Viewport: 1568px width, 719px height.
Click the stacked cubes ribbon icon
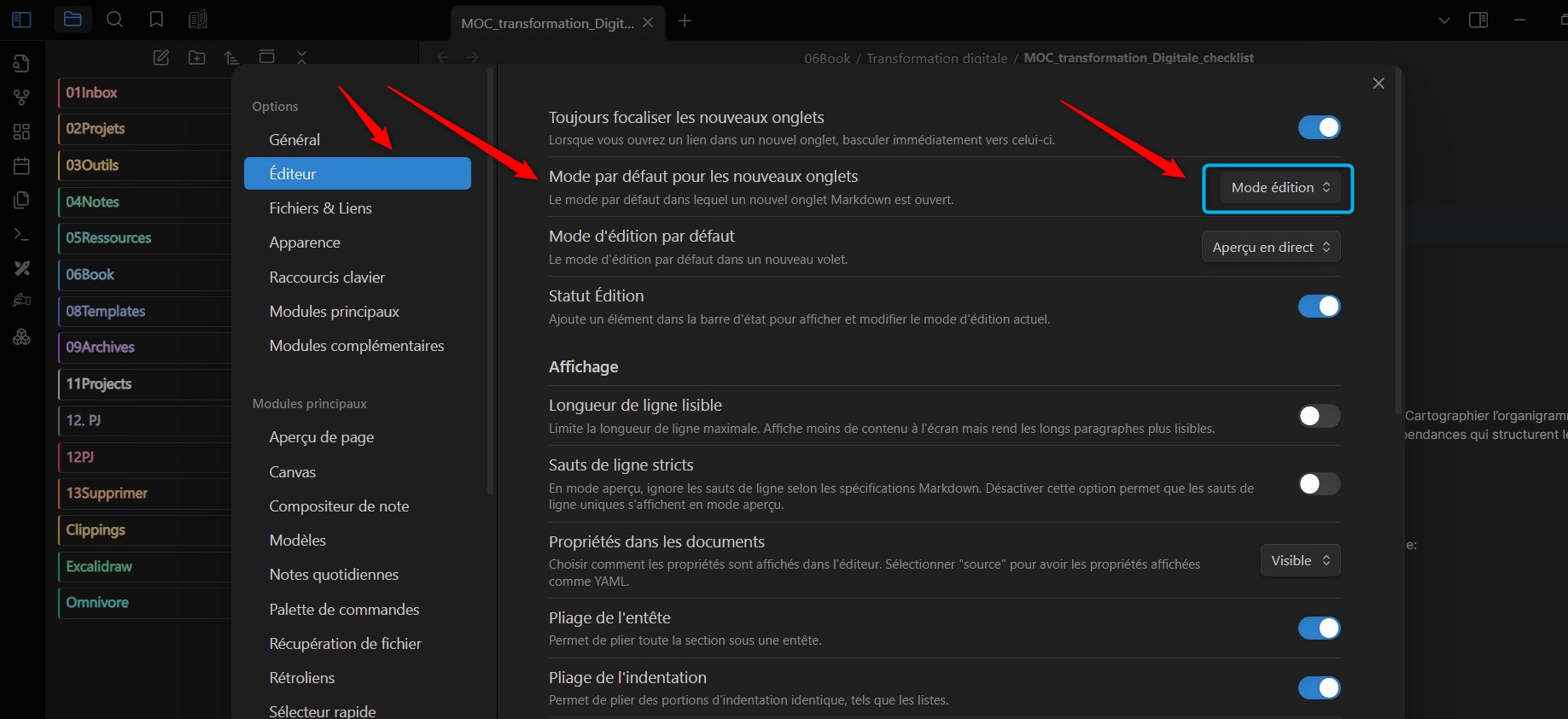coord(22,337)
